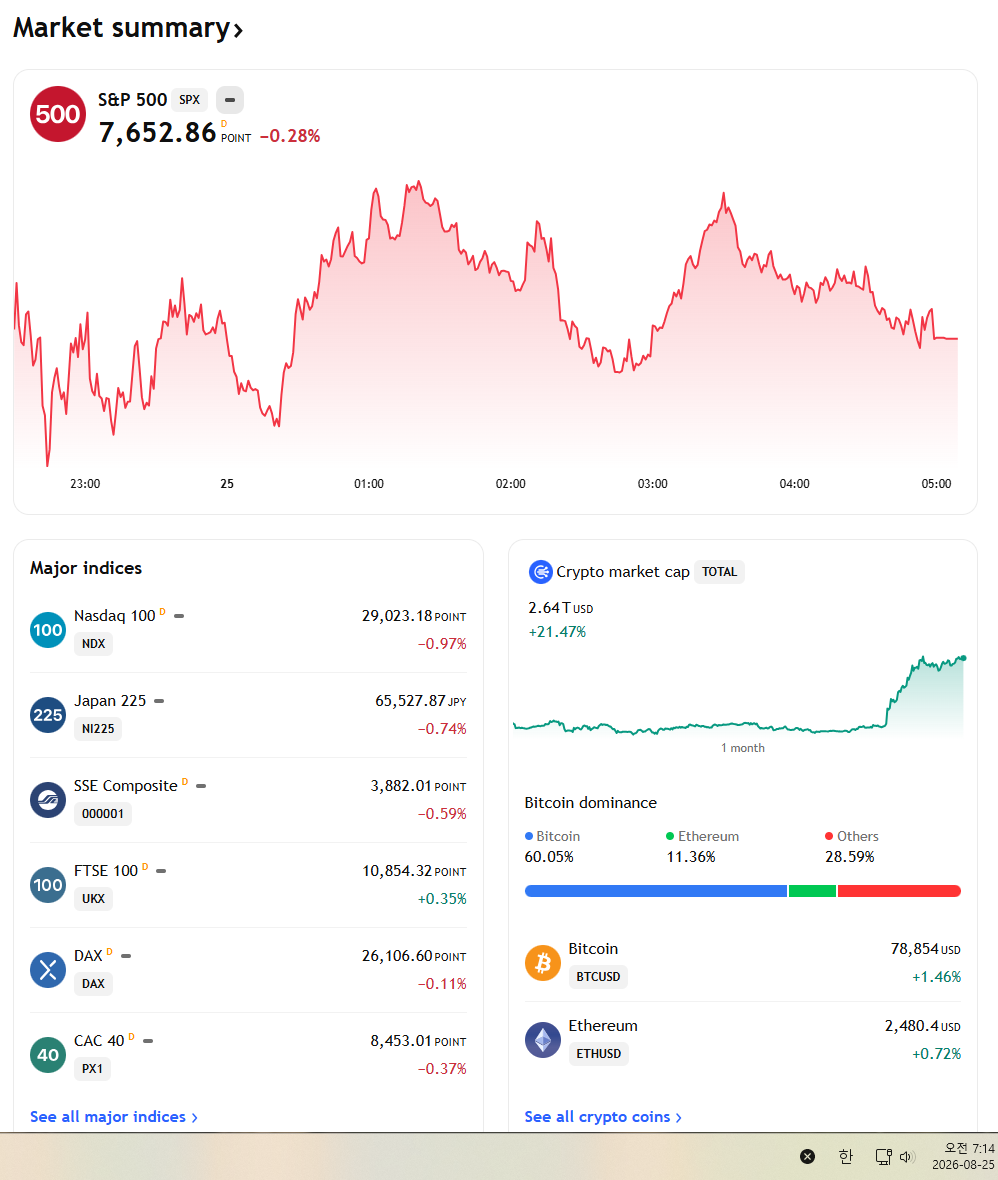Click the DAX blue X logo icon

pyautogui.click(x=48, y=970)
